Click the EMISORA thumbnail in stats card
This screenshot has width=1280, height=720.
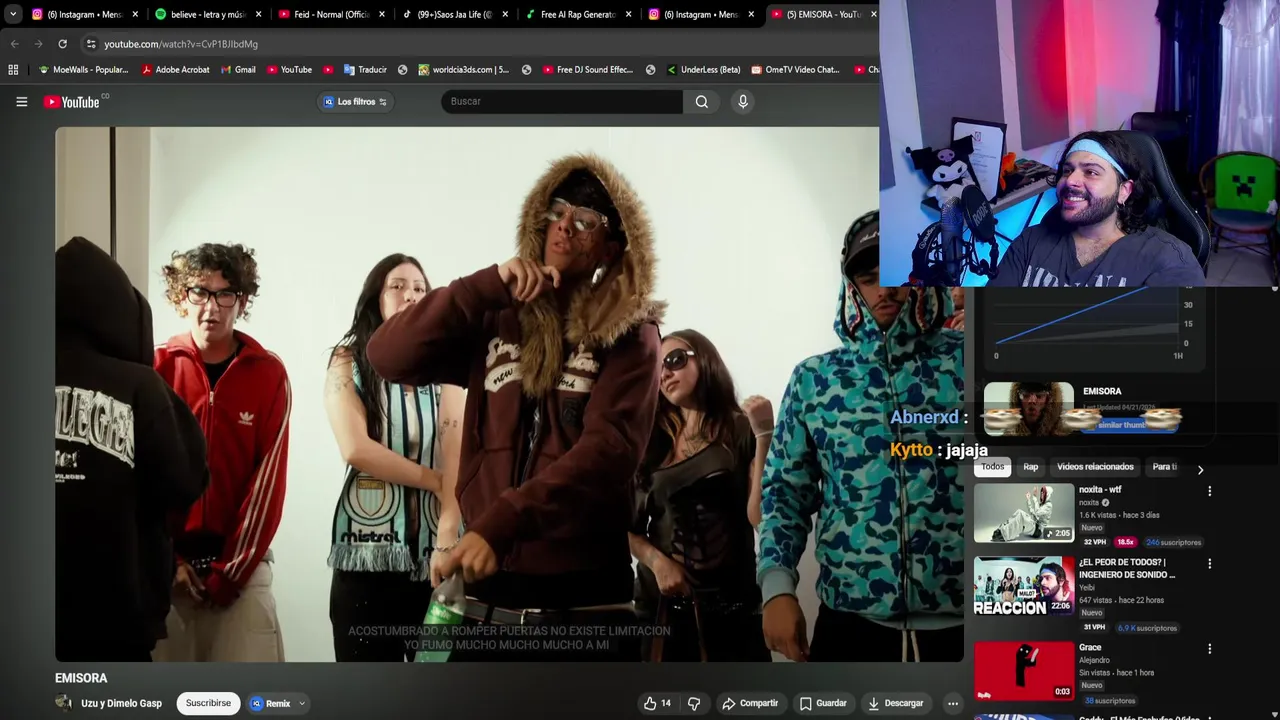pos(1029,409)
